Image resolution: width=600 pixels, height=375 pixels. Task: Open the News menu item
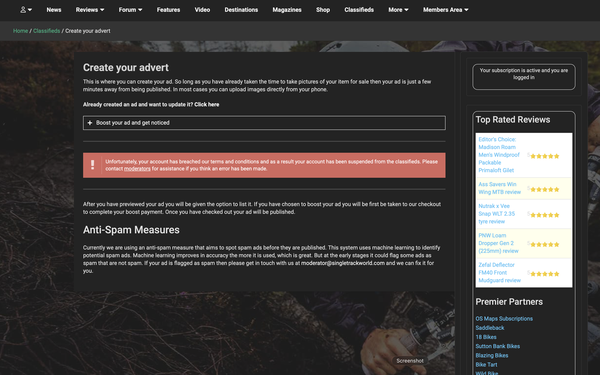pyautogui.click(x=54, y=10)
